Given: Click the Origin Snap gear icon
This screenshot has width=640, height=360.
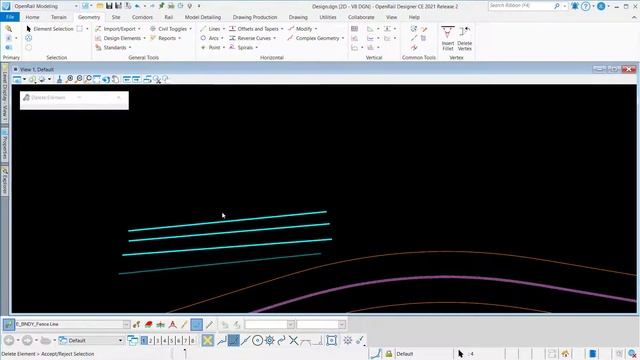Looking at the screenshot, I should tap(269, 340).
